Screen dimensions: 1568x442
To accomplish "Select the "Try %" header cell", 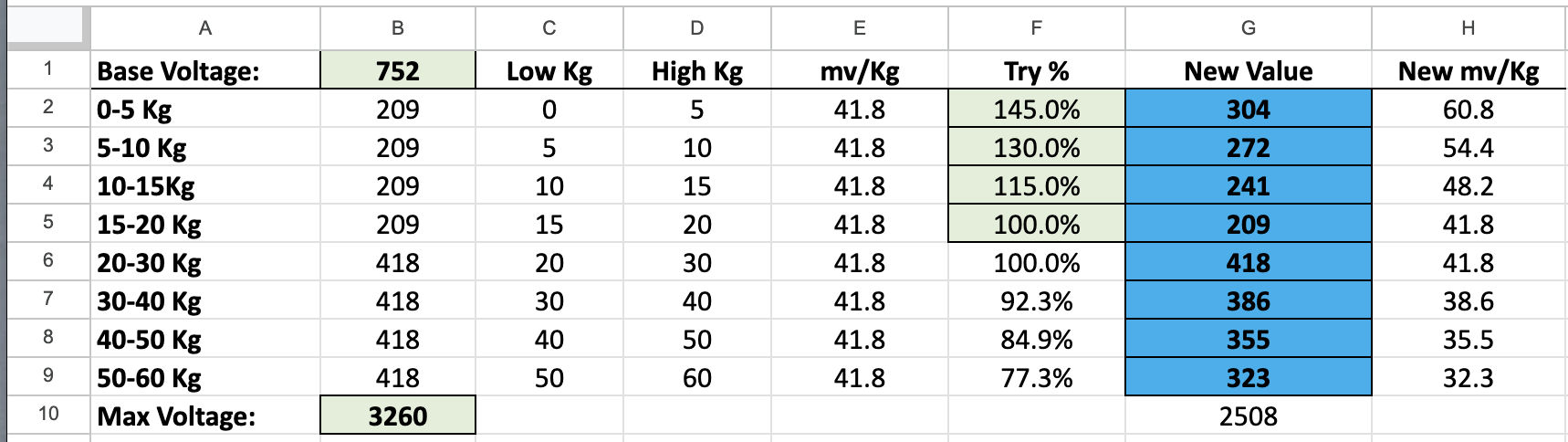I will (x=1036, y=71).
